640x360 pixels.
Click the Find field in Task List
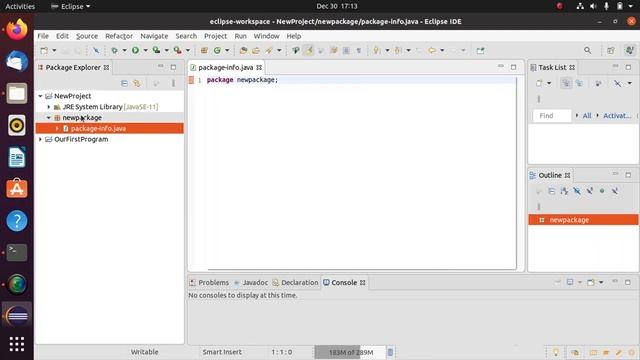(552, 116)
